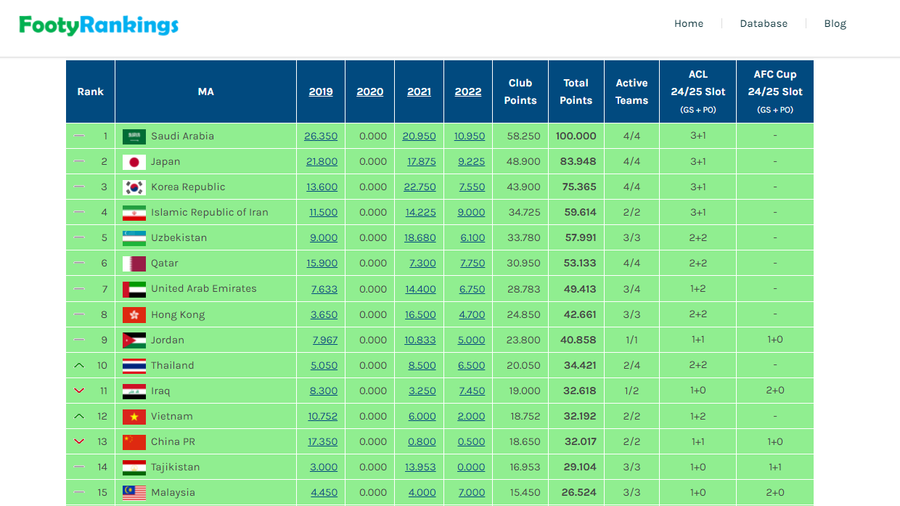Click the Korea Republic flag icon
Screen dimensions: 900x506
(x=134, y=187)
